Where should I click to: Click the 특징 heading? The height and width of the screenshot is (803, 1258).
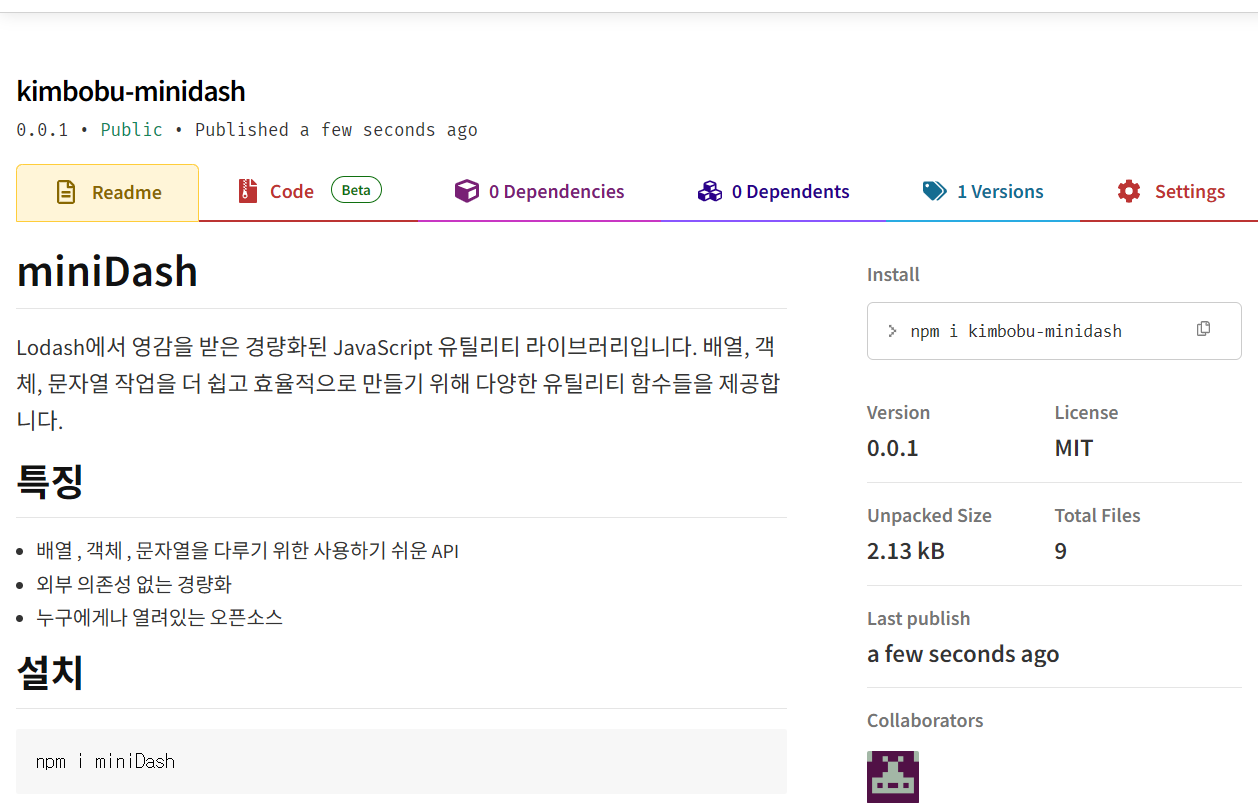pos(50,482)
